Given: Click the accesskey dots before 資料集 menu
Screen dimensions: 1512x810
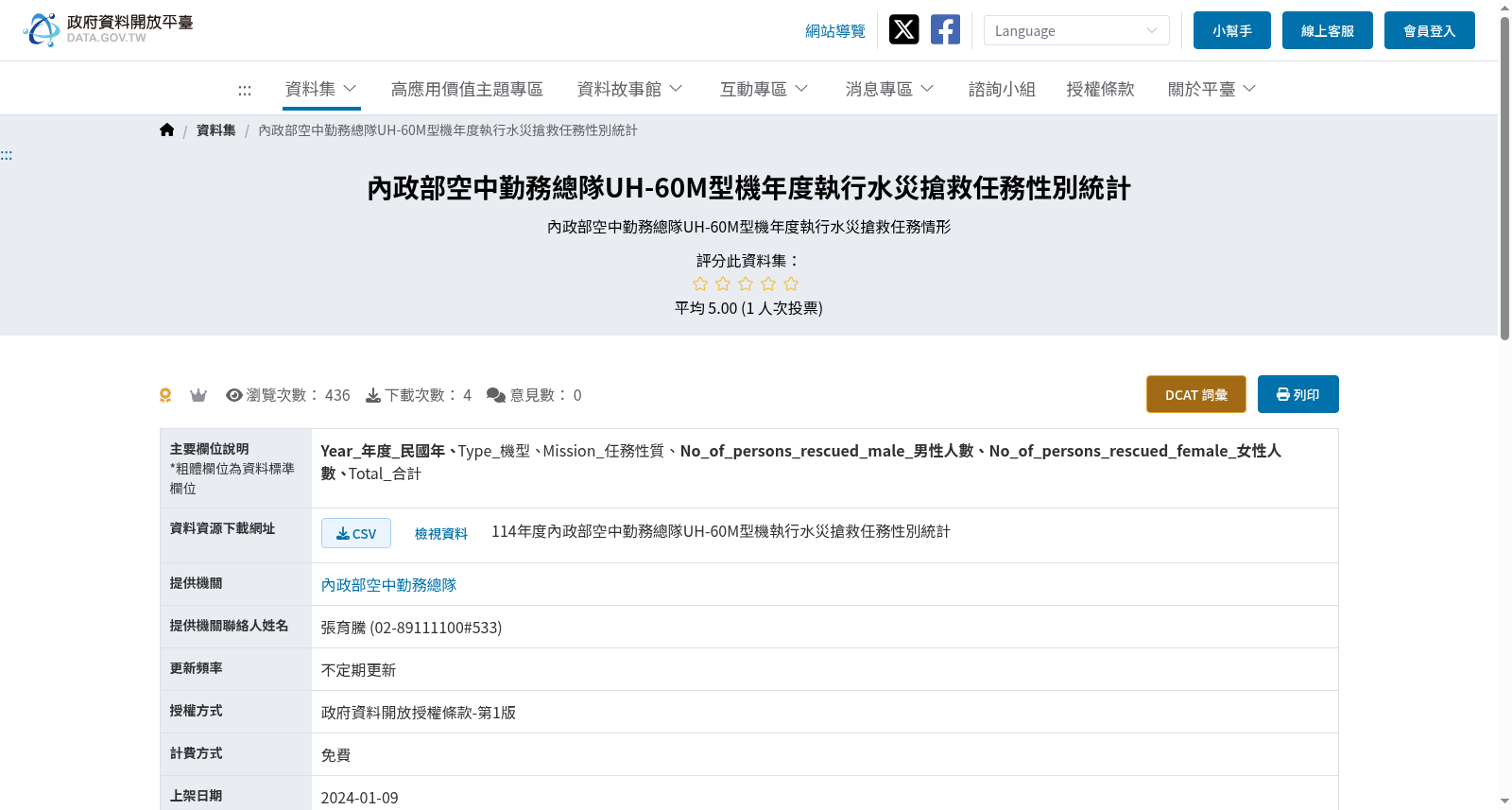Looking at the screenshot, I should coord(245,90).
